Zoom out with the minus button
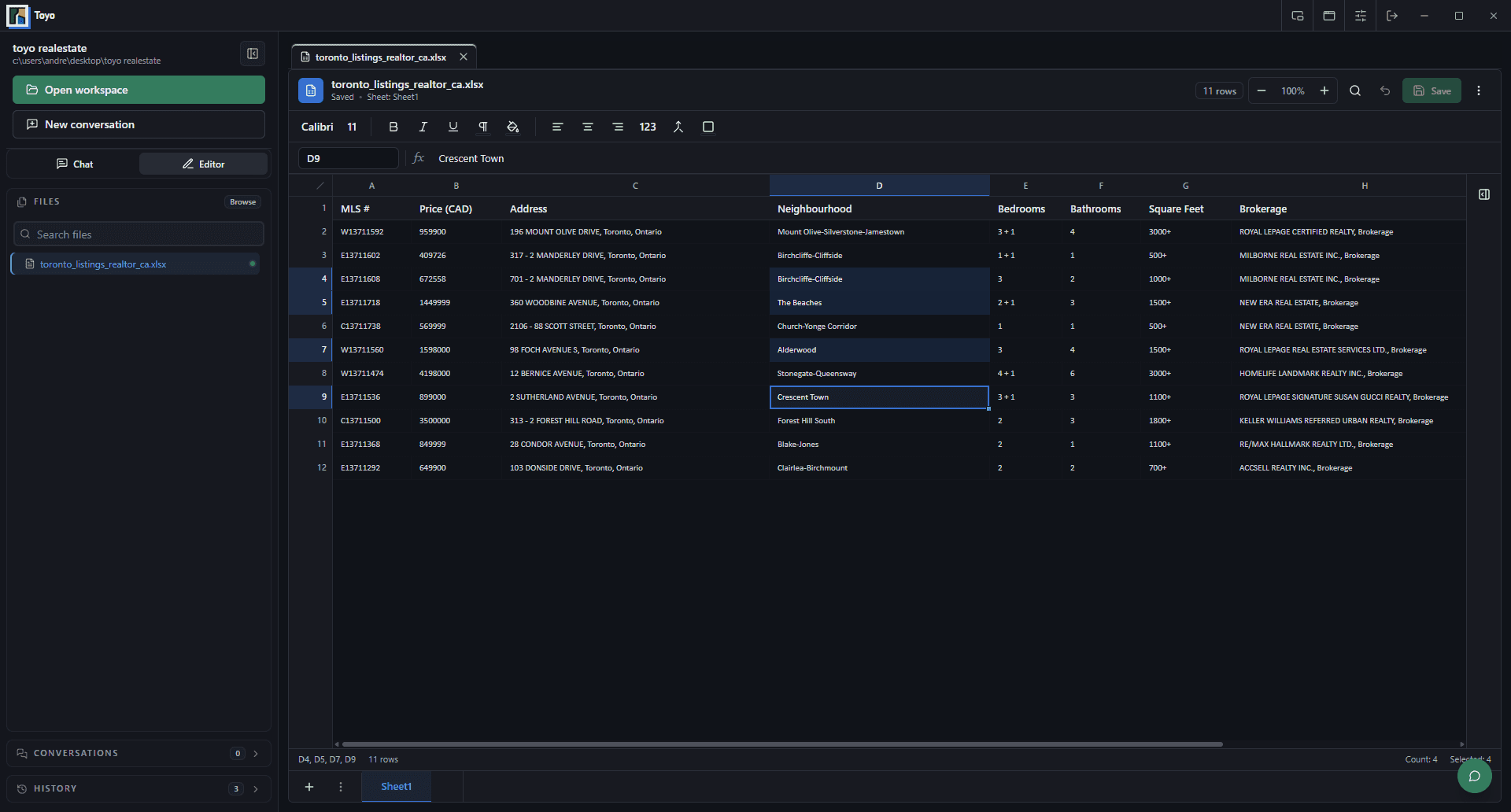The height and width of the screenshot is (812, 1511). click(x=1262, y=90)
